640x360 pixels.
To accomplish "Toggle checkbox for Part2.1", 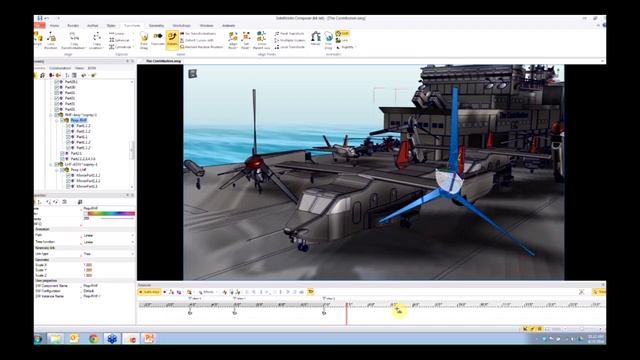I will point(62,153).
